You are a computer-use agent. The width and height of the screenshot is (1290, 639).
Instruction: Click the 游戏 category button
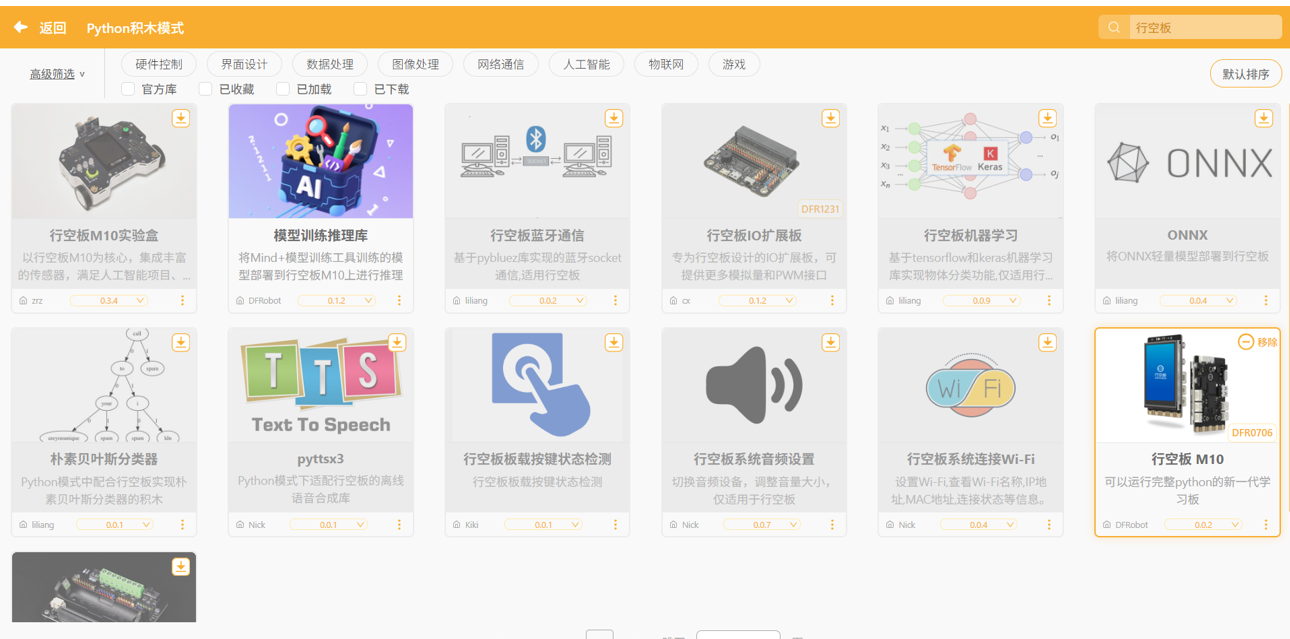click(x=734, y=64)
